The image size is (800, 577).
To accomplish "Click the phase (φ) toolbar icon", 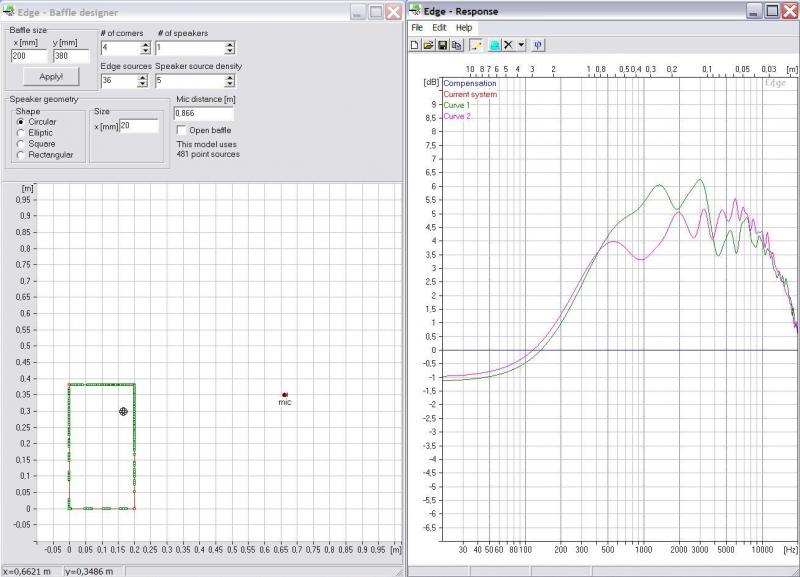I will coord(538,45).
